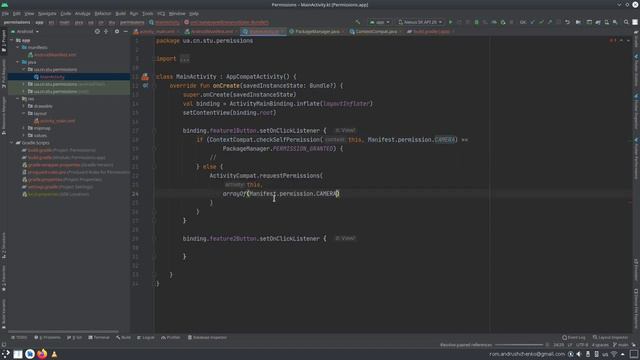Hide the Project panel with minus icon

(x=125, y=31)
